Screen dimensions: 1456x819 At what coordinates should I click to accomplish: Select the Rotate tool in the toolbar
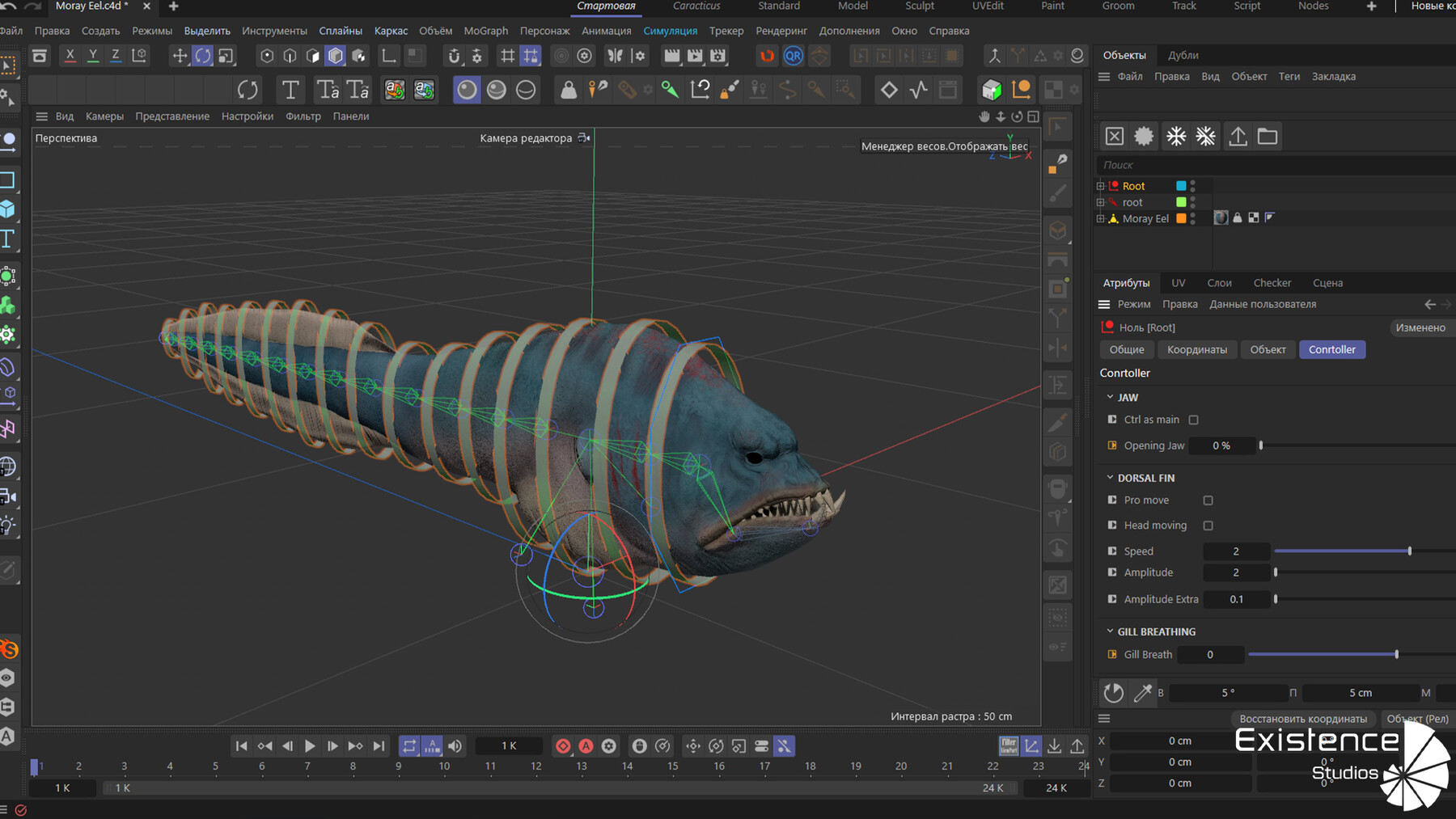pyautogui.click(x=203, y=55)
